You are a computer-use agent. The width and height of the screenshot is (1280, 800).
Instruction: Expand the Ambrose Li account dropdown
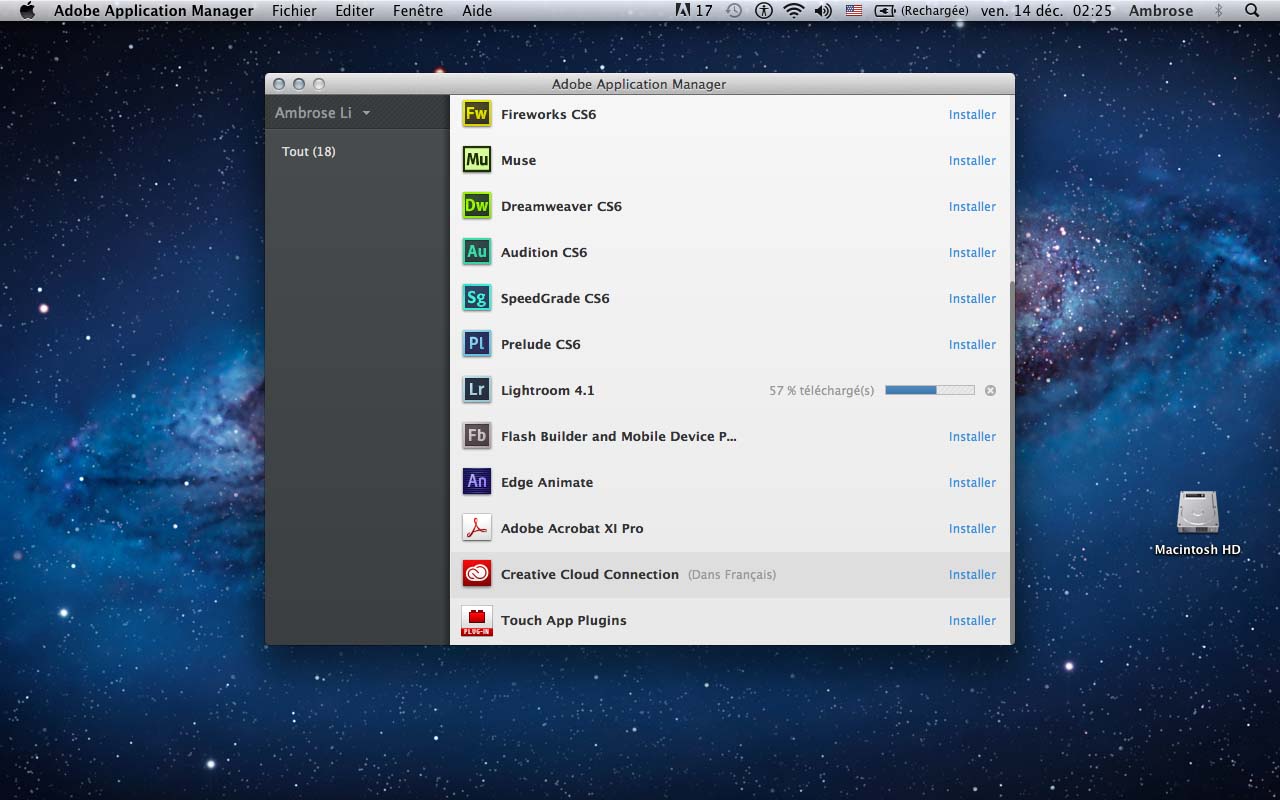coord(322,113)
